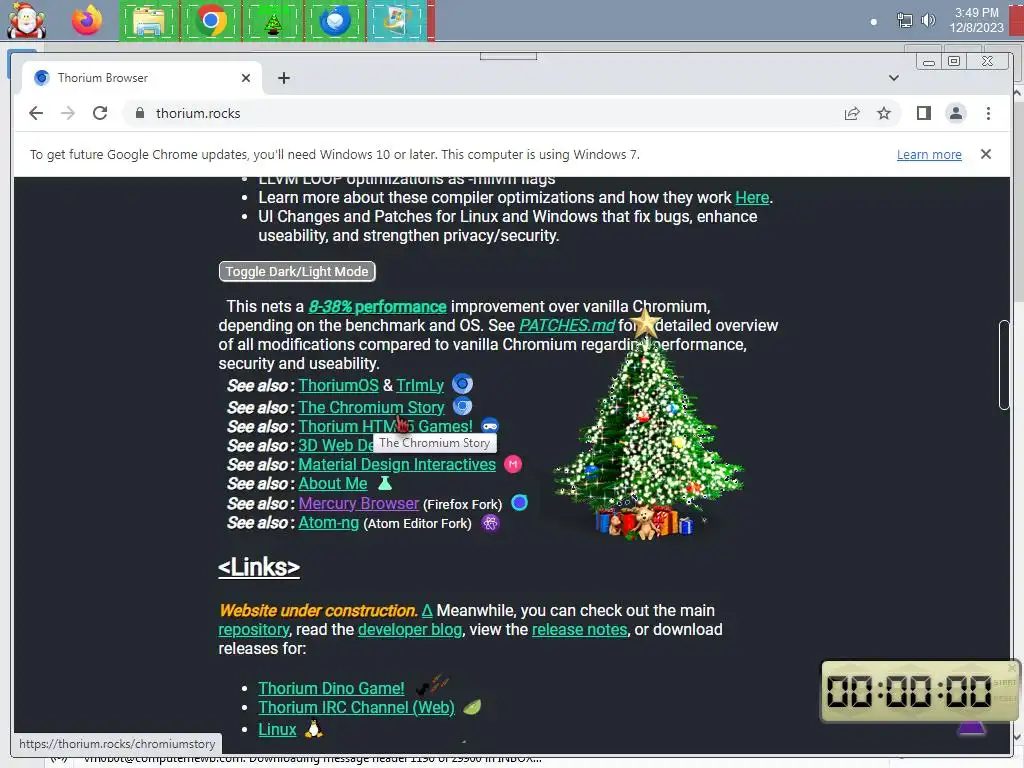Screen dimensions: 1024x768
Task: Visit the Atom-ng link
Action: 328,522
